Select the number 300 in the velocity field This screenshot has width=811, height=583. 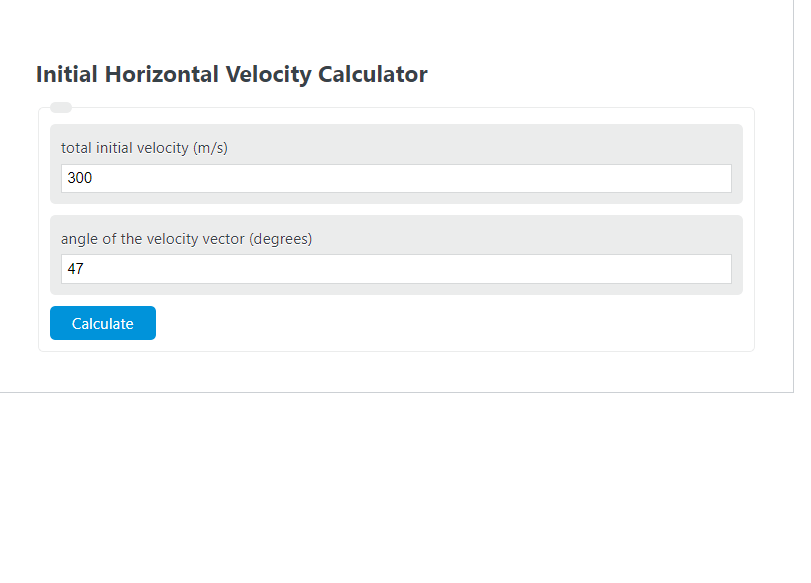(79, 178)
